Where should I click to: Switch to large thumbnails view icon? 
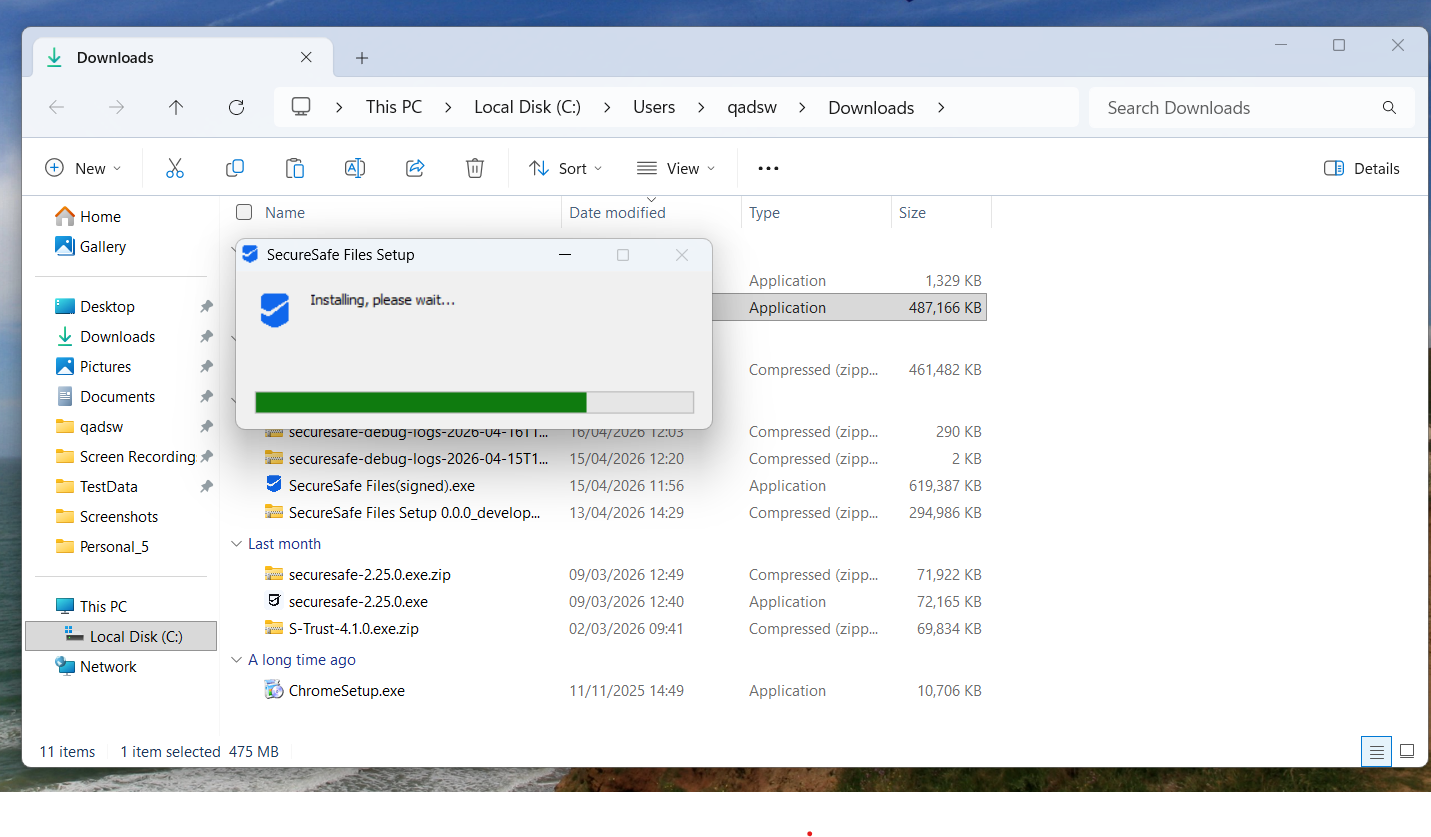pos(1407,751)
